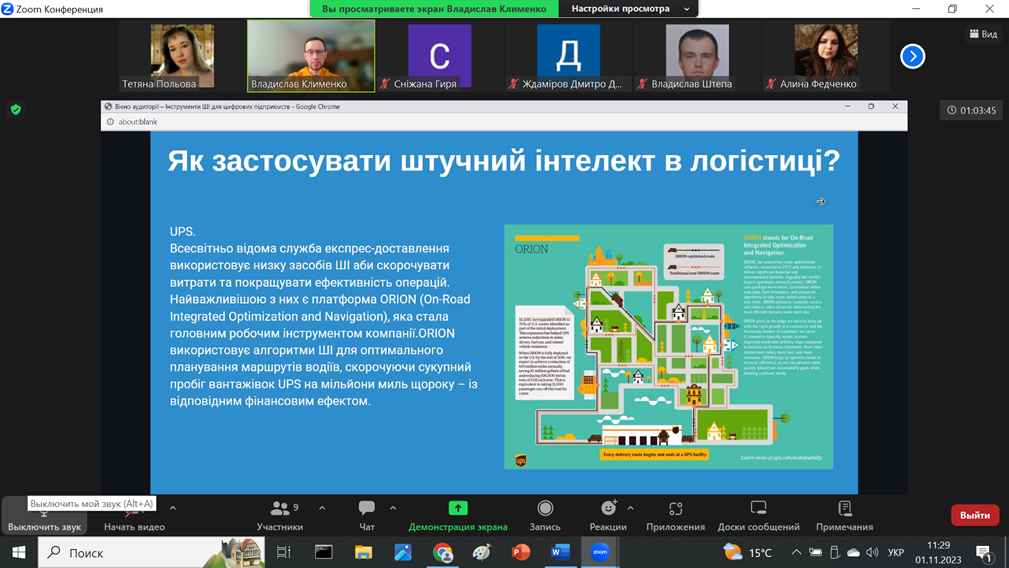Expand chat options arrow
Image resolution: width=1009 pixels, height=568 pixels.
pos(393,508)
